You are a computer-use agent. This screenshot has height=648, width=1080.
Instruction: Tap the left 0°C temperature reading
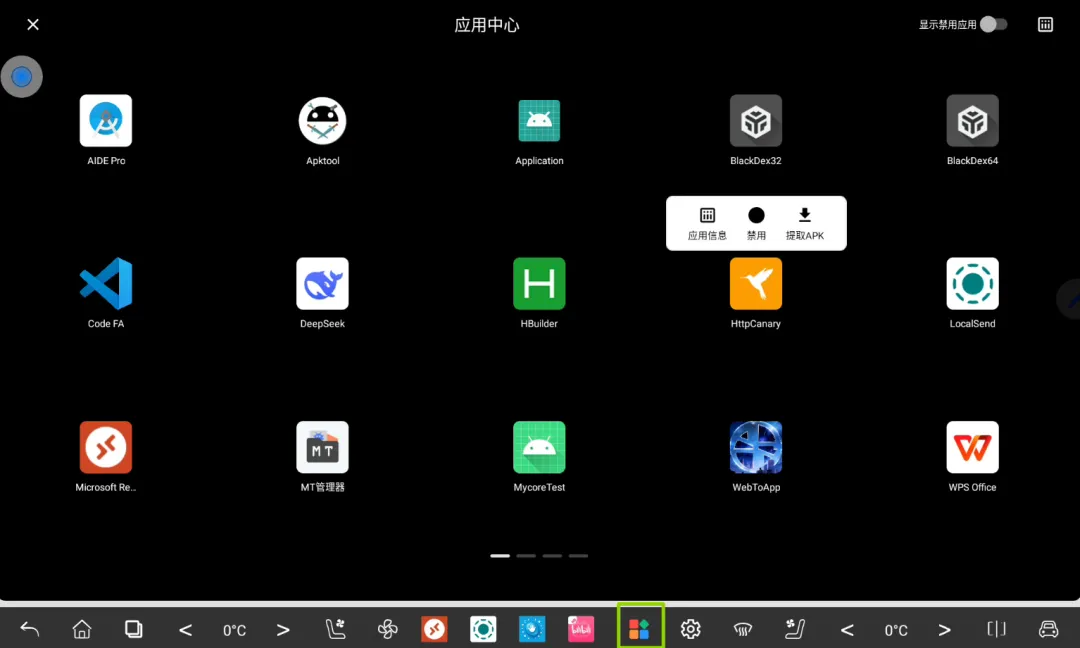coord(234,630)
